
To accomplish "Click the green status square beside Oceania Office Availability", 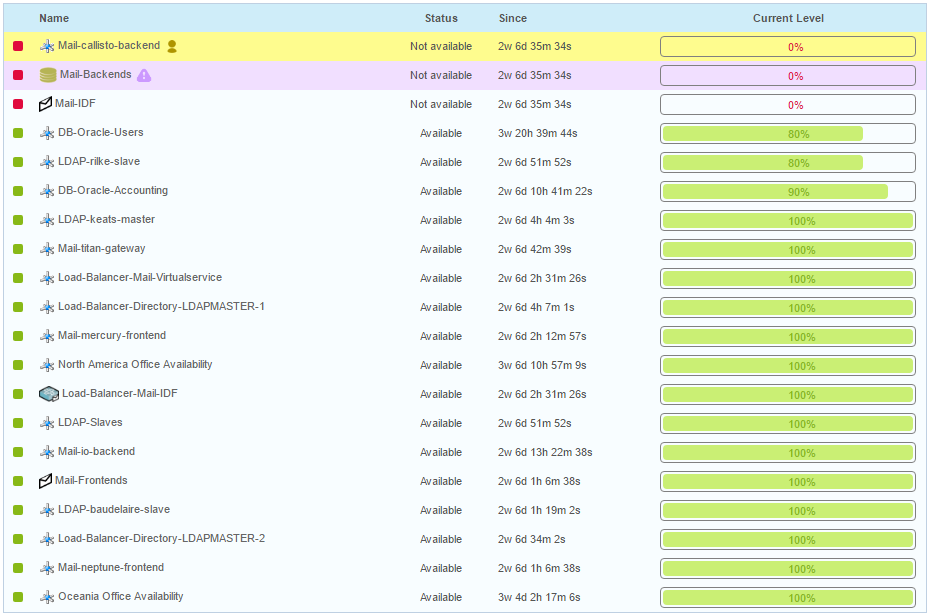I will [16, 596].
